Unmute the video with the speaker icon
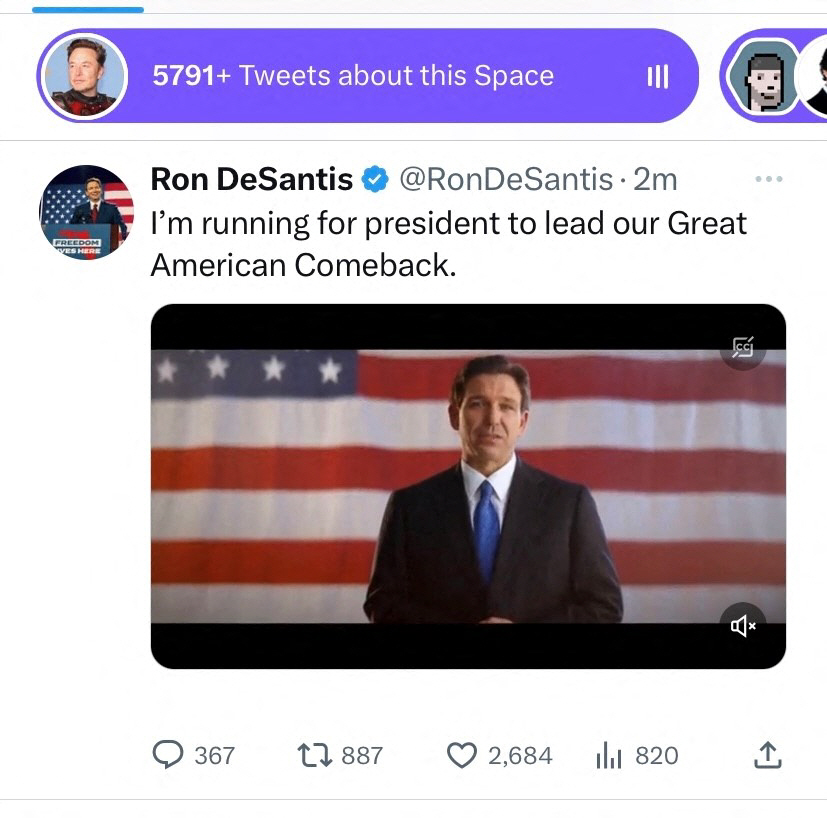The height and width of the screenshot is (818, 827). 743,626
